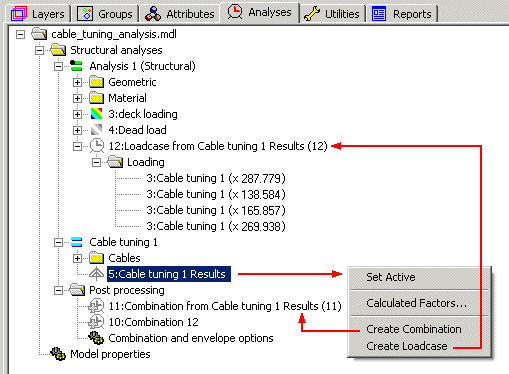Collapse the Structural analyses node

tap(39, 50)
